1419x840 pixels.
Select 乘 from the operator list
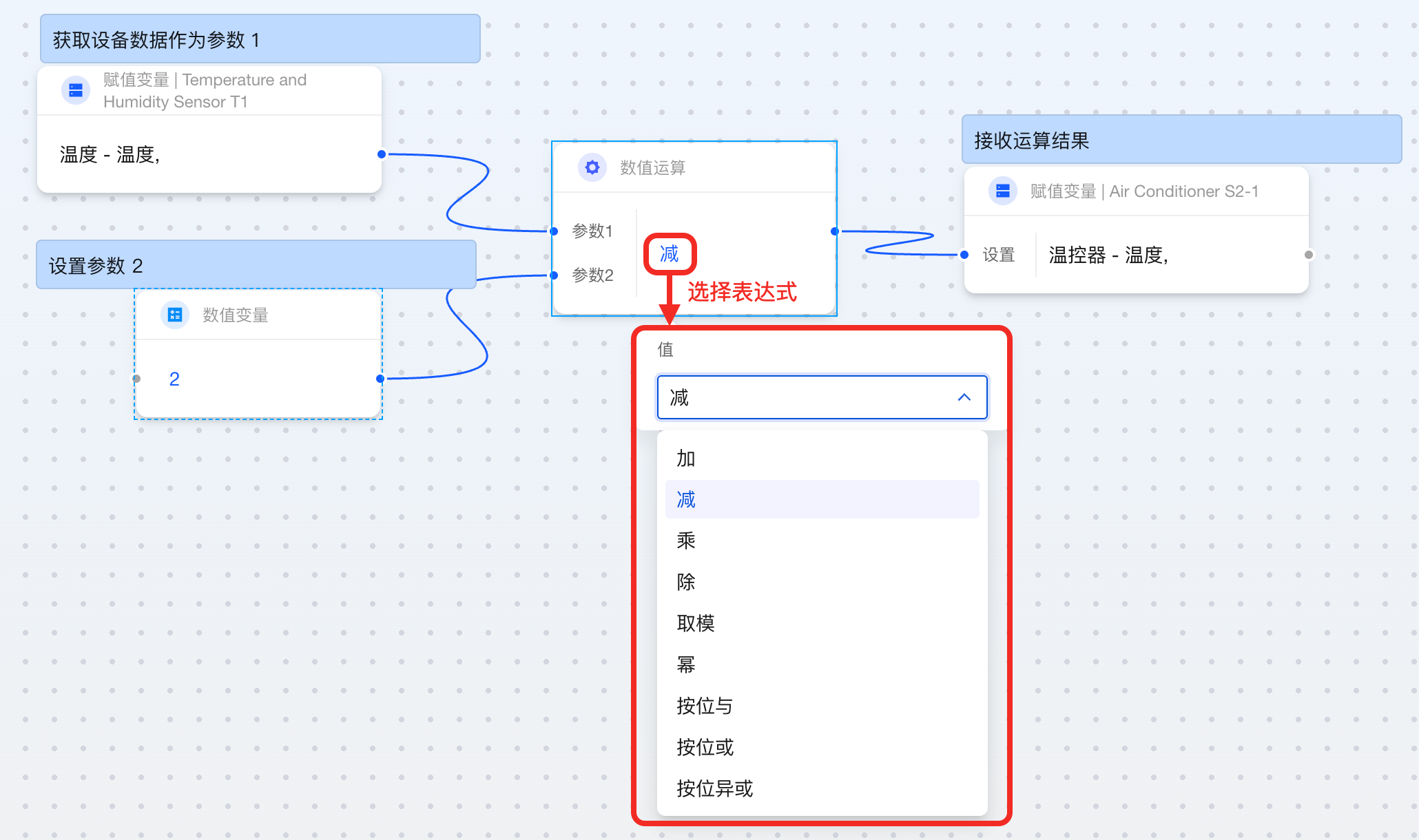click(686, 540)
